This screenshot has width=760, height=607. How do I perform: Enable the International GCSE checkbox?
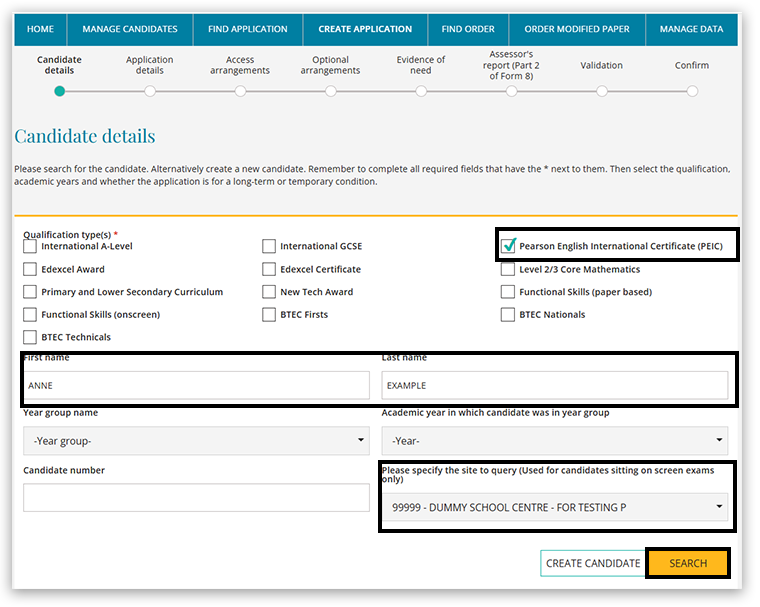(x=269, y=246)
